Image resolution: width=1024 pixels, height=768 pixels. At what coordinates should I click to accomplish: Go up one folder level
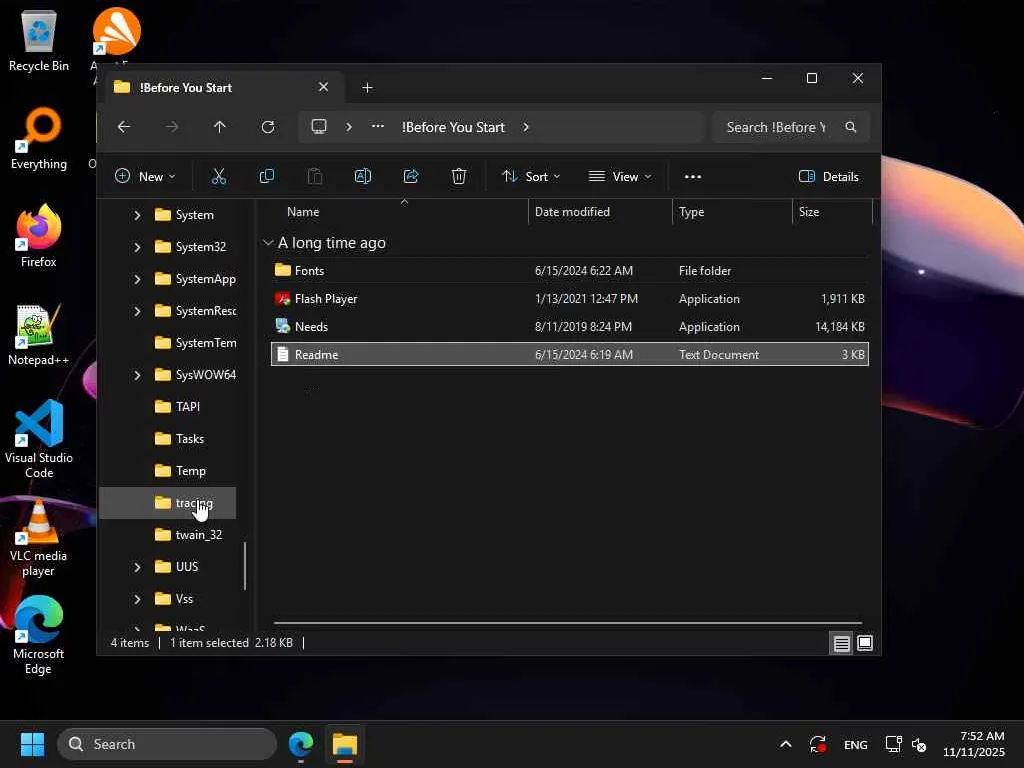[220, 127]
